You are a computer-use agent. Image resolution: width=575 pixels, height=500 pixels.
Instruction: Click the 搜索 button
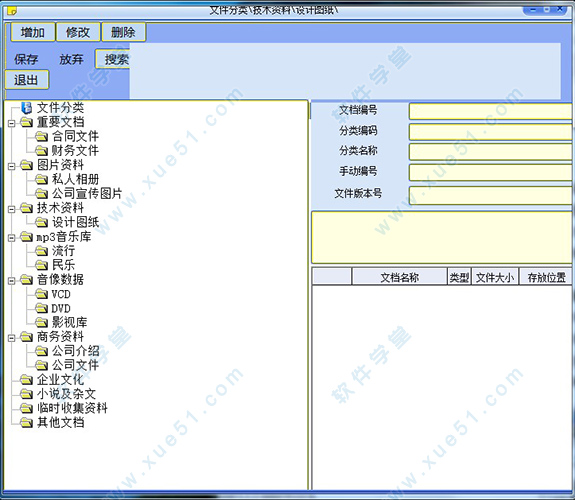tap(113, 59)
